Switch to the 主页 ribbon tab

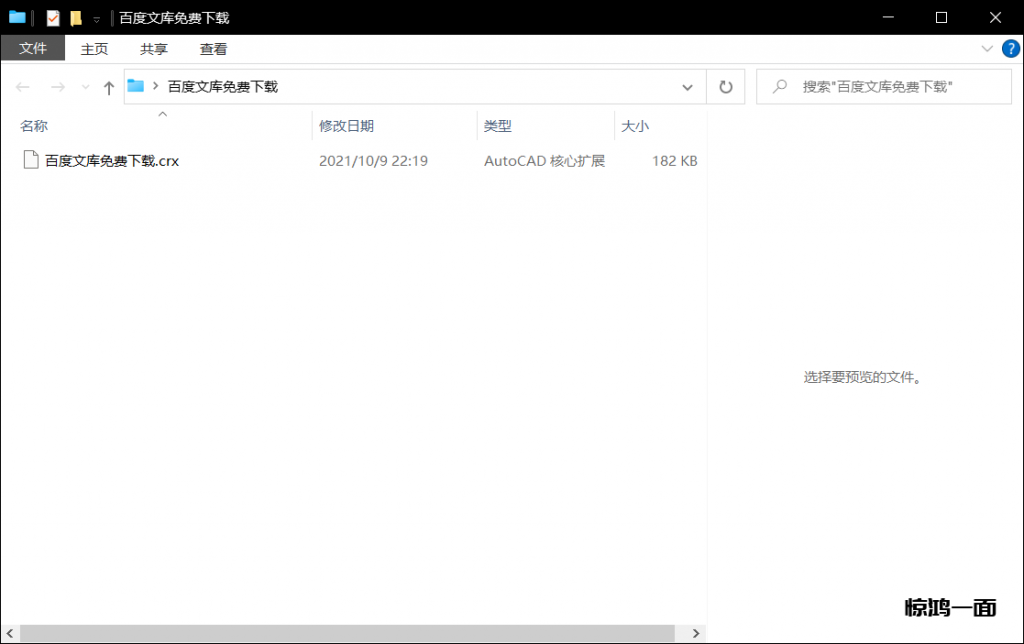[x=94, y=49]
